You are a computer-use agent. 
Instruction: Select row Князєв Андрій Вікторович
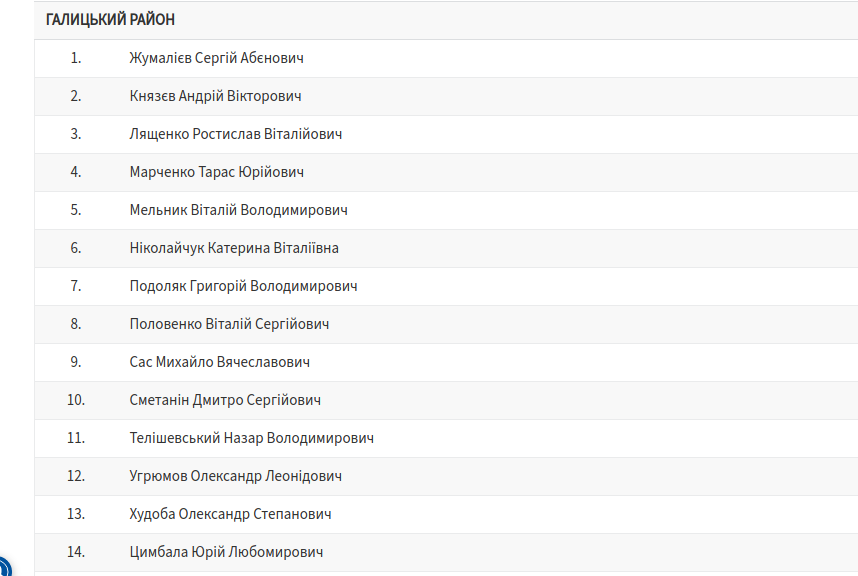pos(446,96)
